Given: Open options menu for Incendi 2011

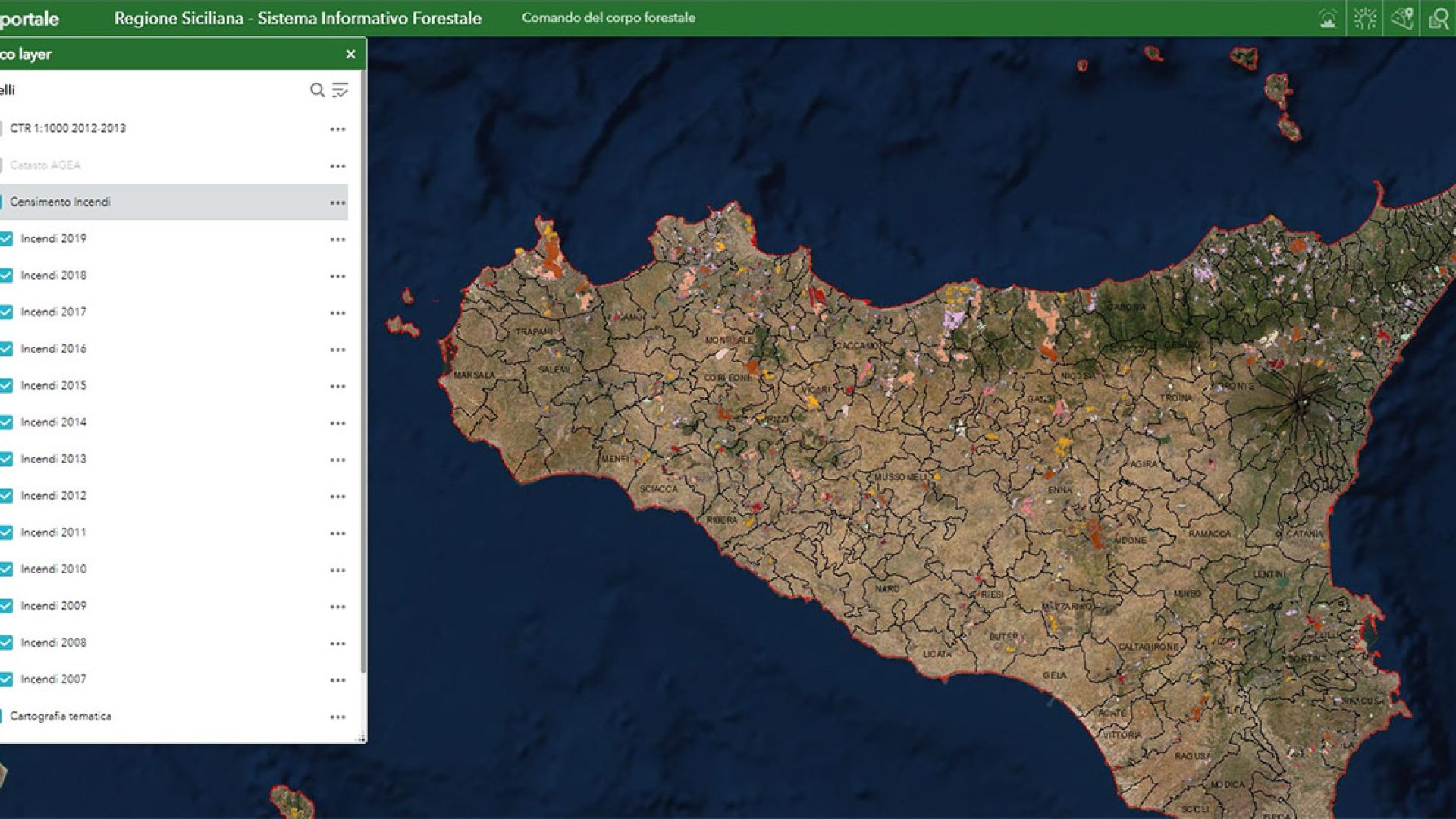Looking at the screenshot, I should [337, 534].
